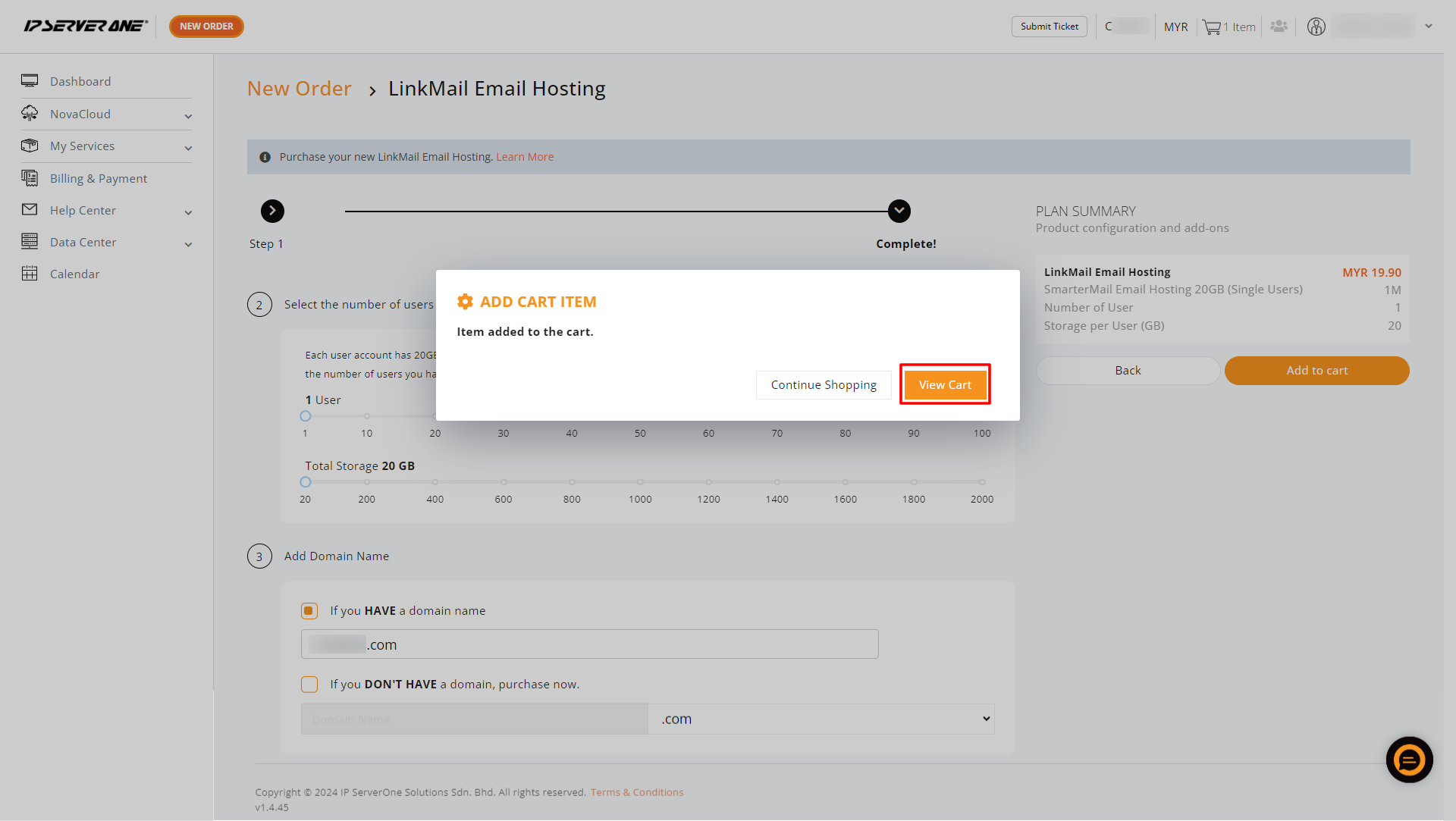Click the IP ServerOne logo
Screen dimensions: 1456x821
(86, 26)
